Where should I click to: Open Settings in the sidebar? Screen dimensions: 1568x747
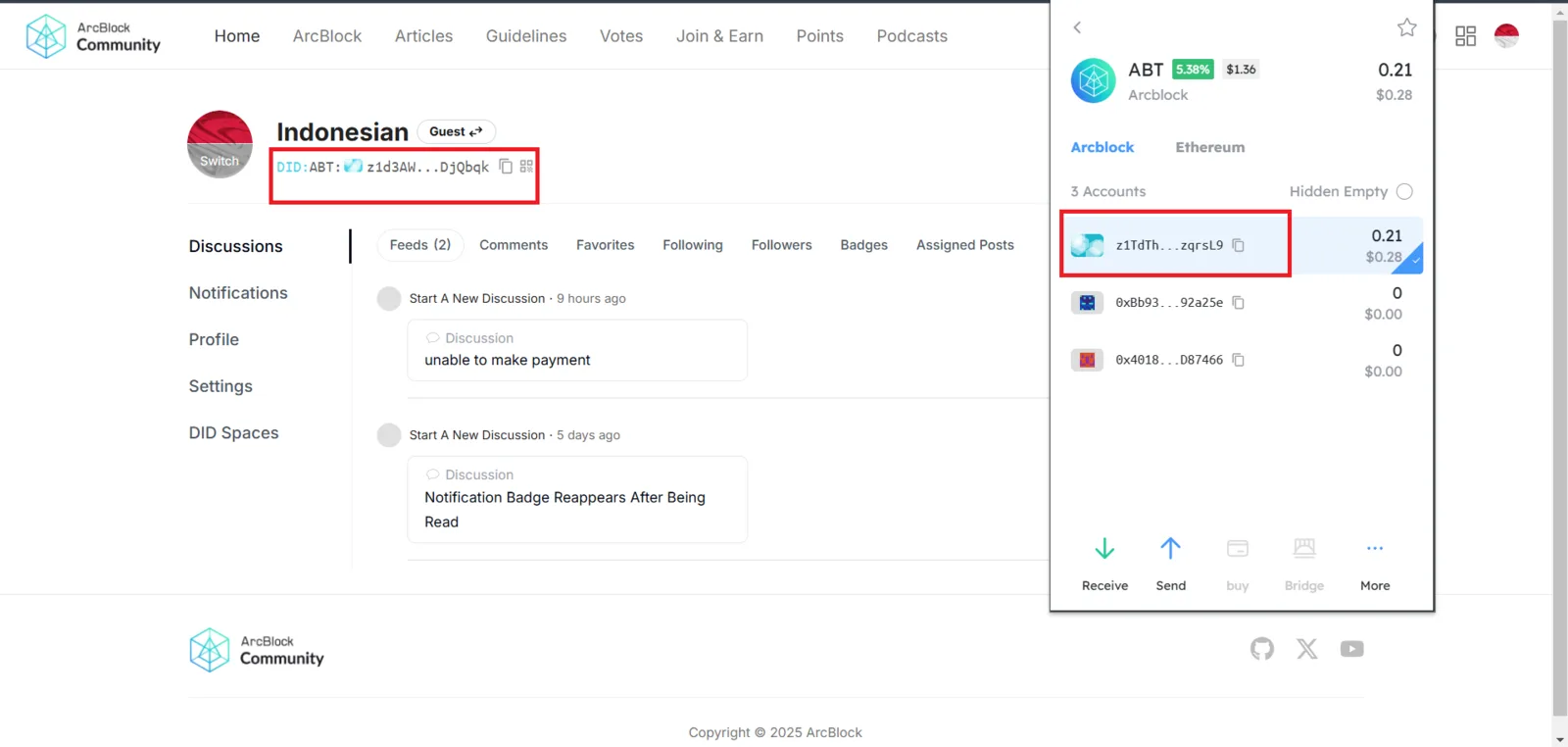point(220,386)
